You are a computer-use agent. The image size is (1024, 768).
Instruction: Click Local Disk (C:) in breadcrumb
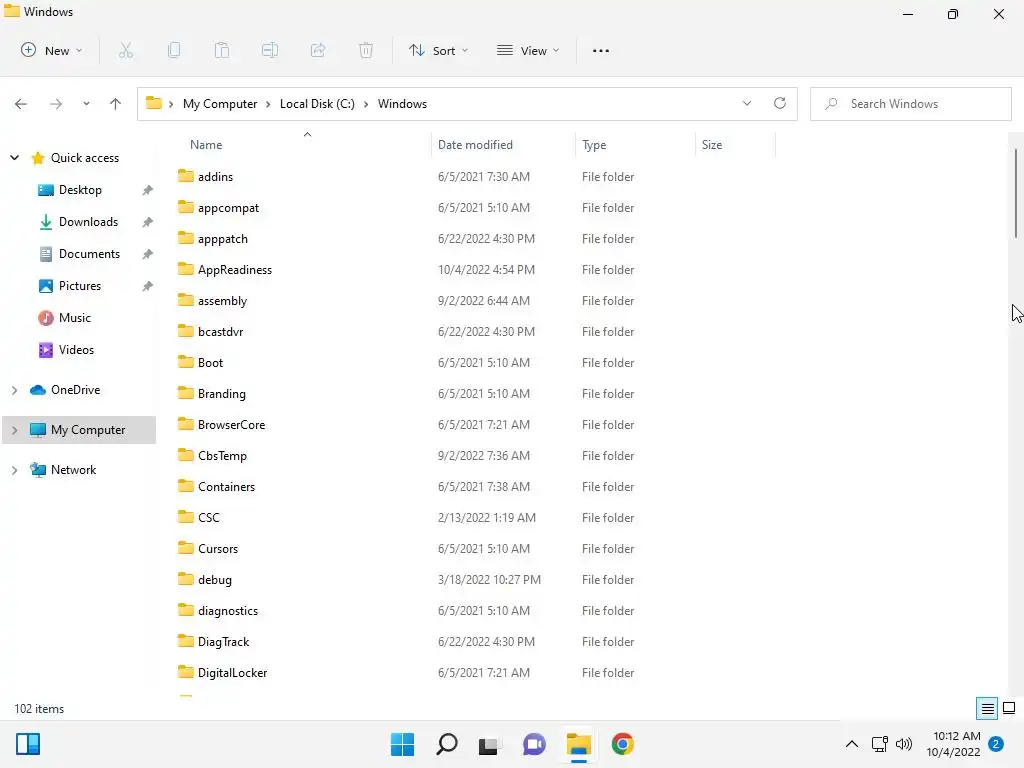[317, 104]
